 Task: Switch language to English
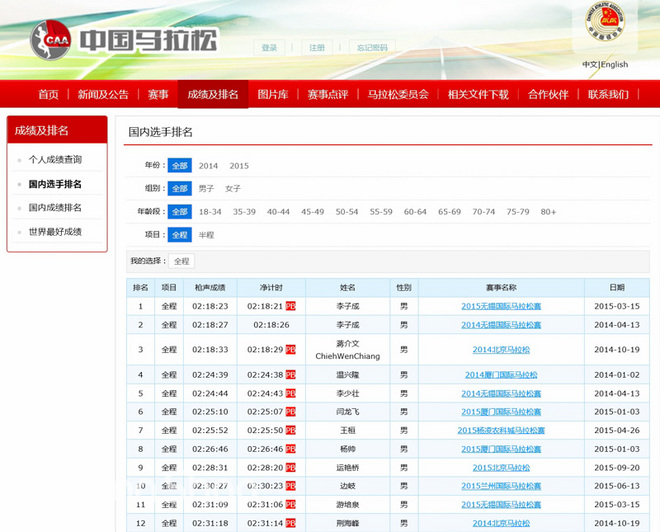tap(615, 64)
